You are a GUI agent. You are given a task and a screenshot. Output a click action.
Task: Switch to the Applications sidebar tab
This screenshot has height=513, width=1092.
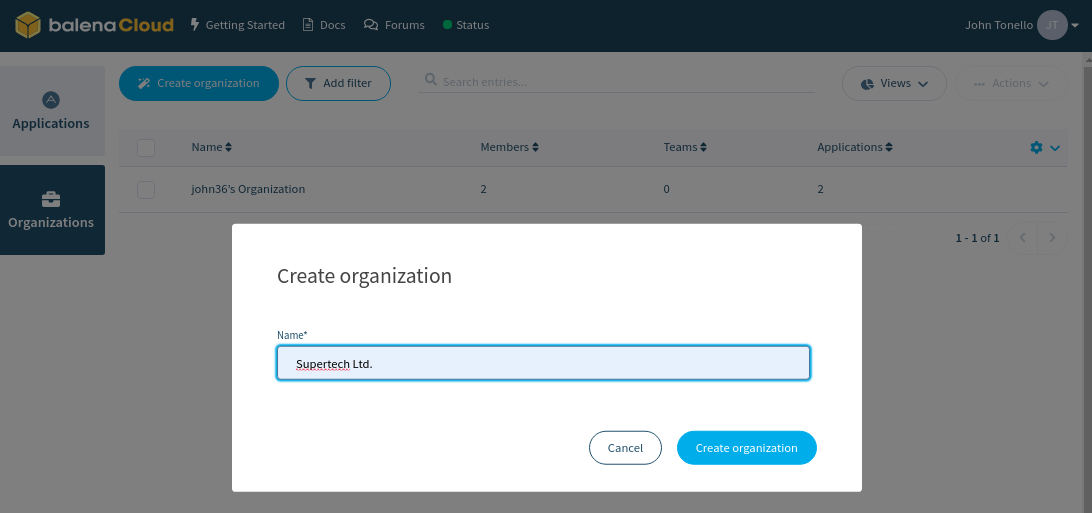(52, 111)
